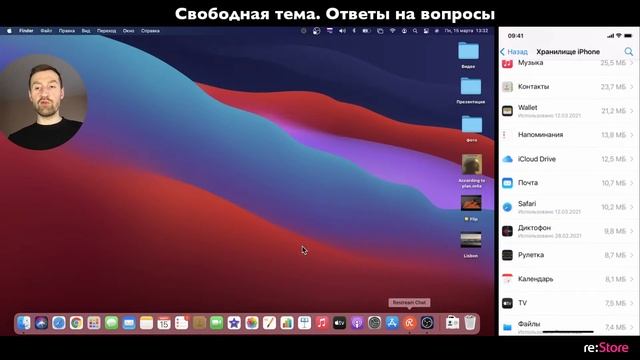Viewport: 640px width, 360px height.
Task: Click the battery icon in menu bar
Action: 366,31
